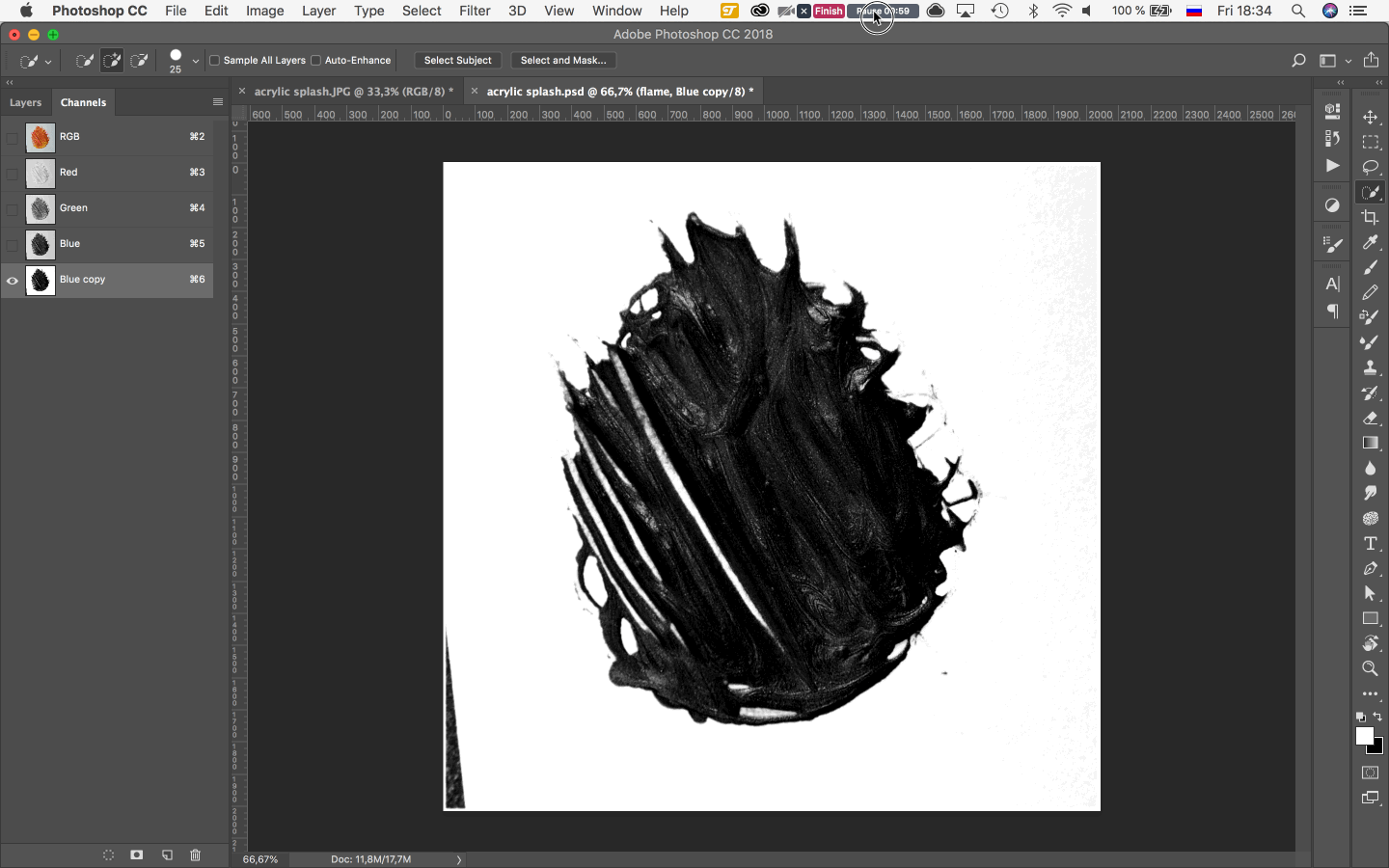
Task: Select the Eyedropper tool
Action: [x=1371, y=242]
